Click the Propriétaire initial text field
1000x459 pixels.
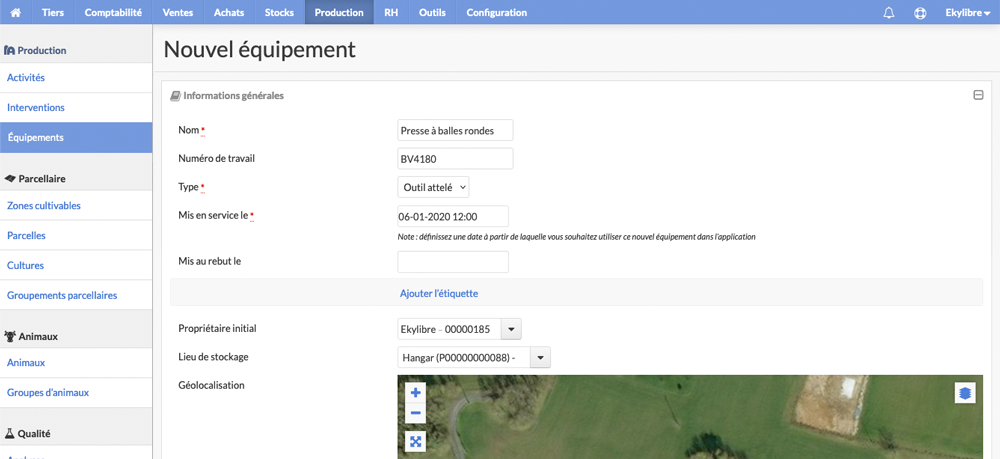click(450, 330)
